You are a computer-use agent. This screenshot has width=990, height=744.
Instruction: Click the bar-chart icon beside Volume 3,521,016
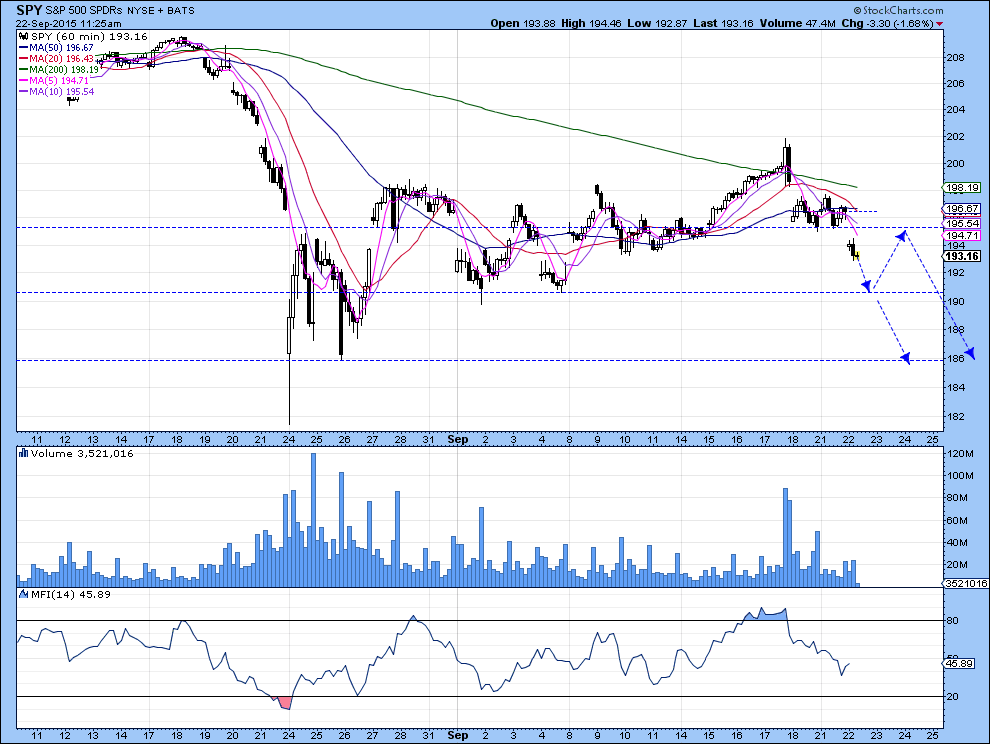24,453
